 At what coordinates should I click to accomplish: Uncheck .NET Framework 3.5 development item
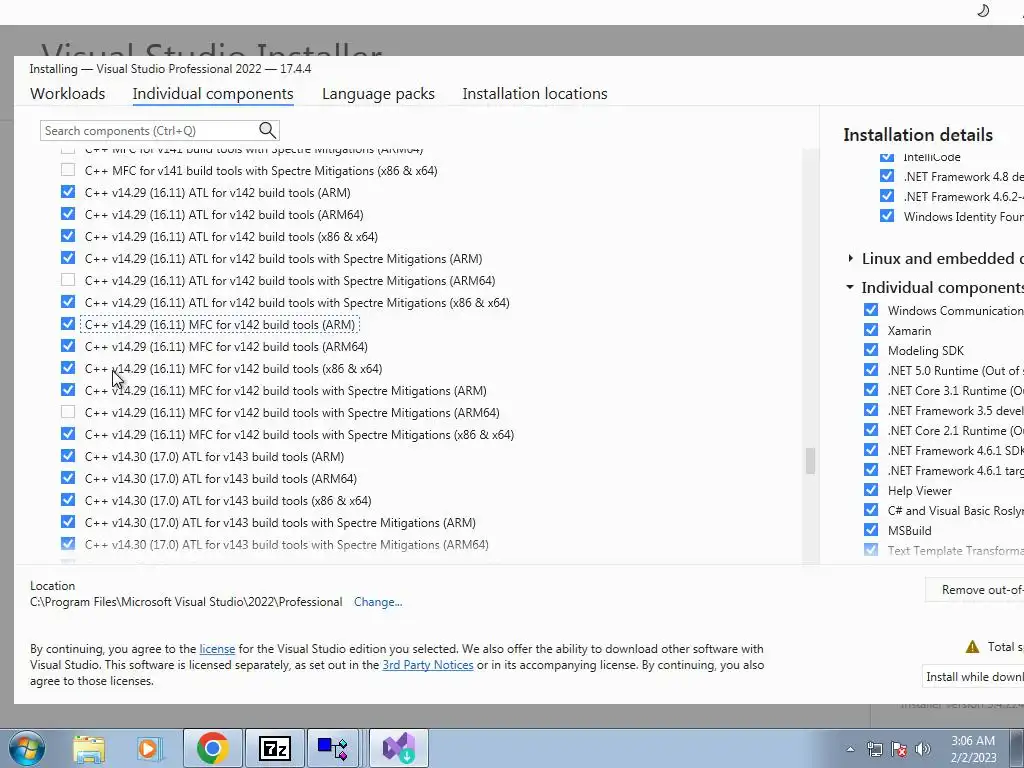(x=871, y=409)
